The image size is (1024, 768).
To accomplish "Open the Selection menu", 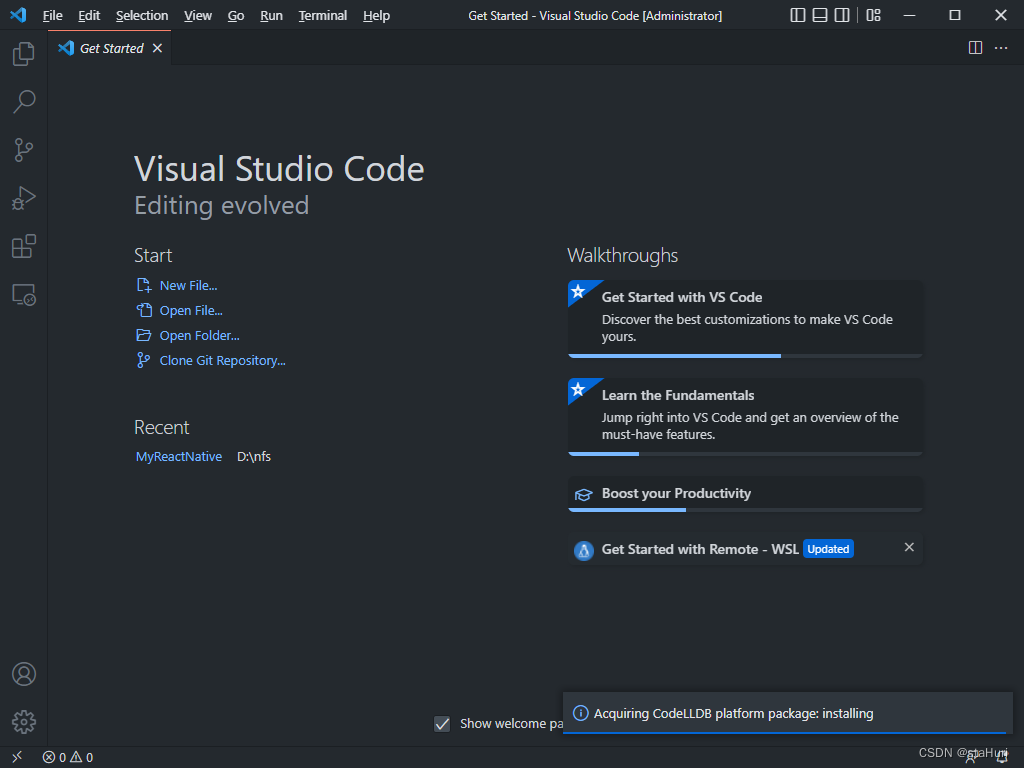I will (x=142, y=16).
